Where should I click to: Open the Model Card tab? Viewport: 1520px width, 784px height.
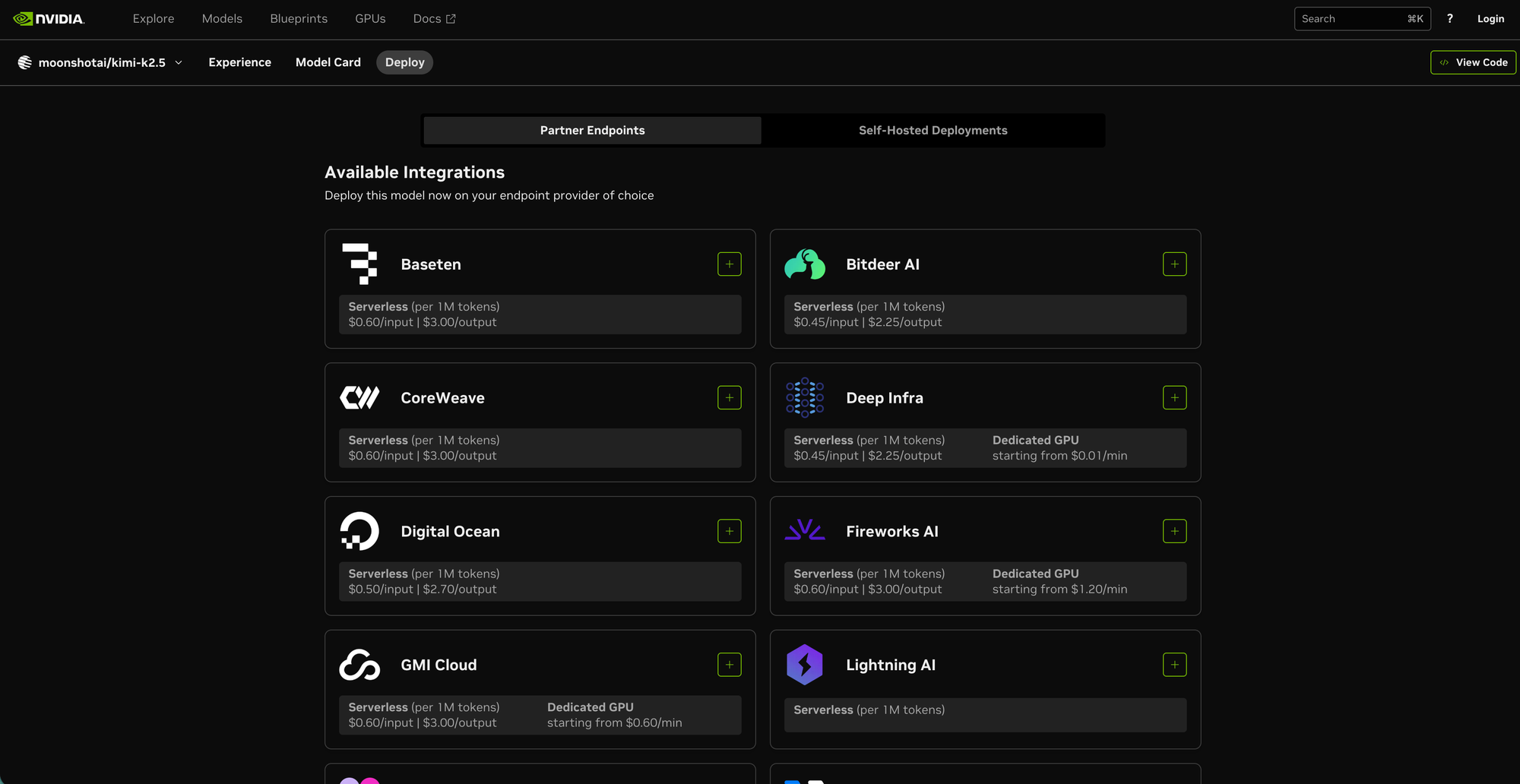pyautogui.click(x=328, y=62)
